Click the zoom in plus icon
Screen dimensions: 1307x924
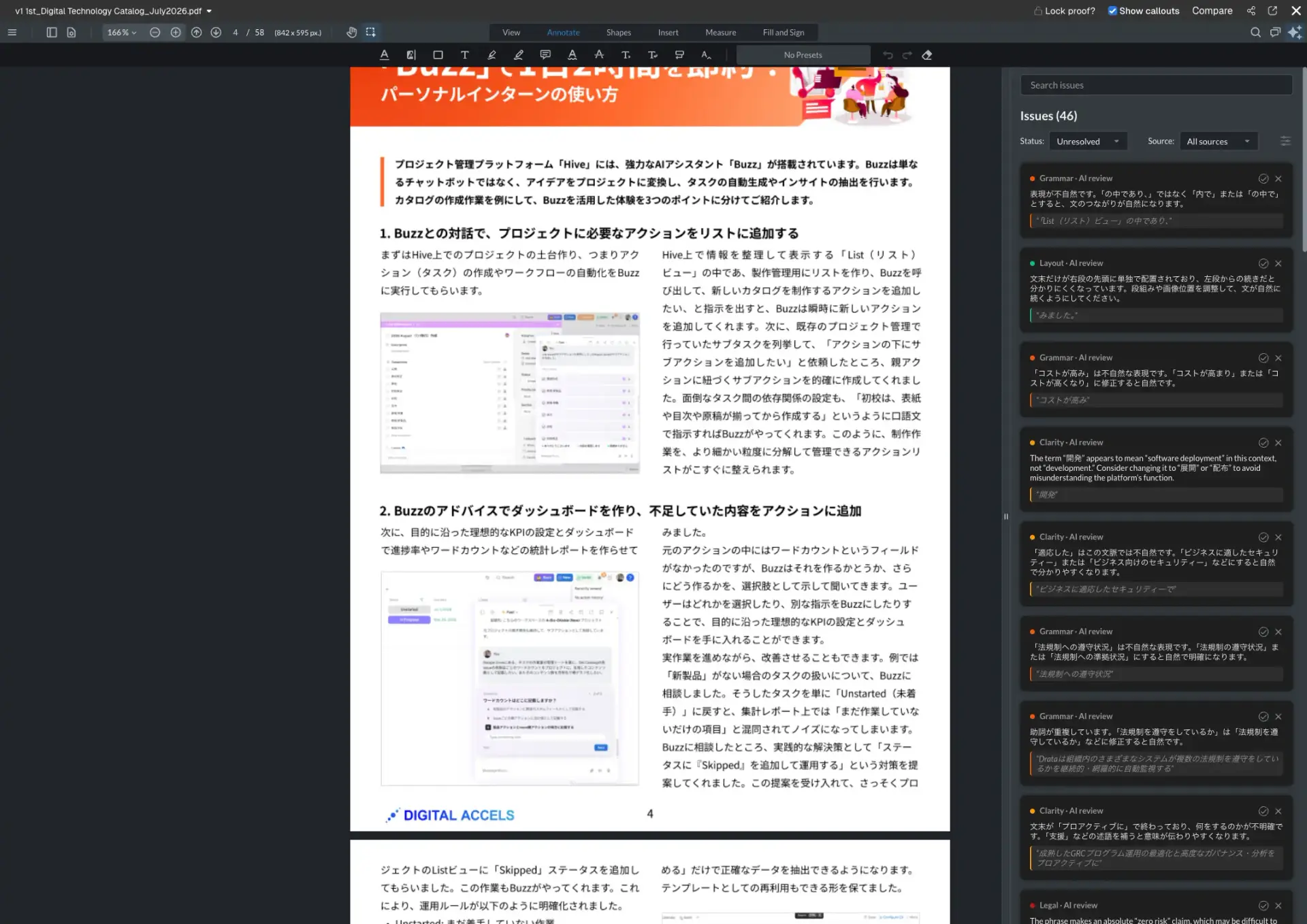176,32
